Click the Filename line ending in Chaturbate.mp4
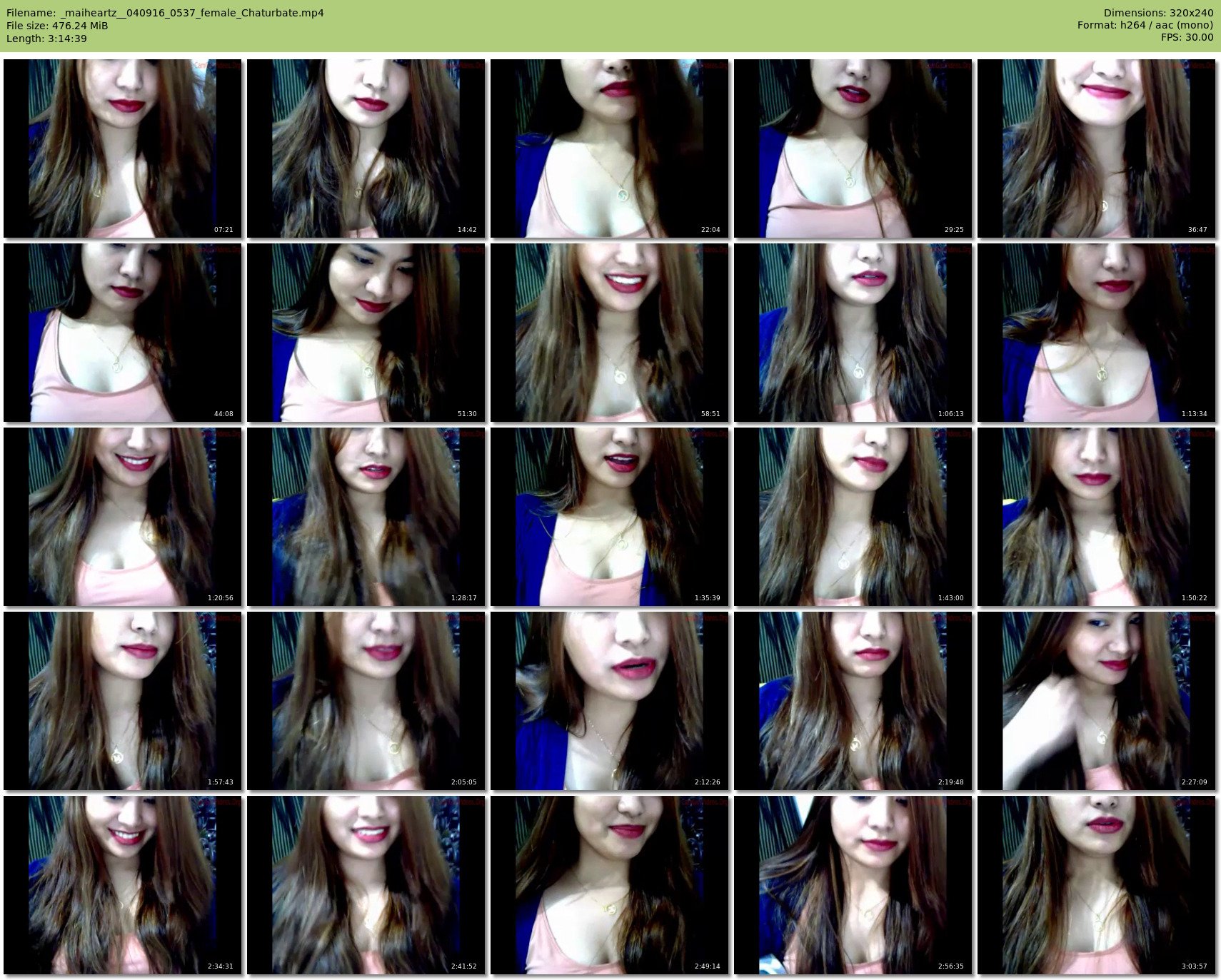The width and height of the screenshot is (1221, 980). coord(165,13)
